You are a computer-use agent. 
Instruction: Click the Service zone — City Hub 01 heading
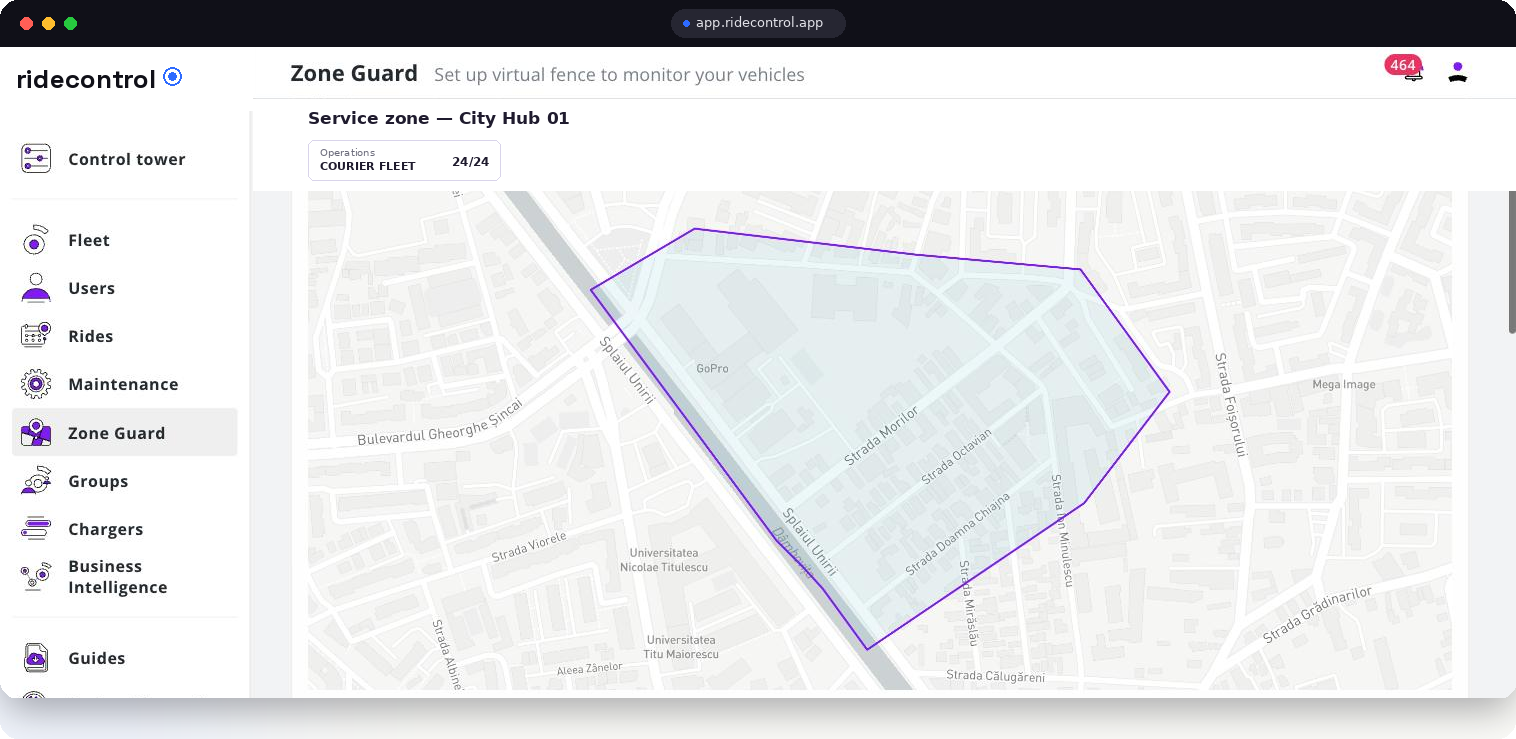(438, 118)
